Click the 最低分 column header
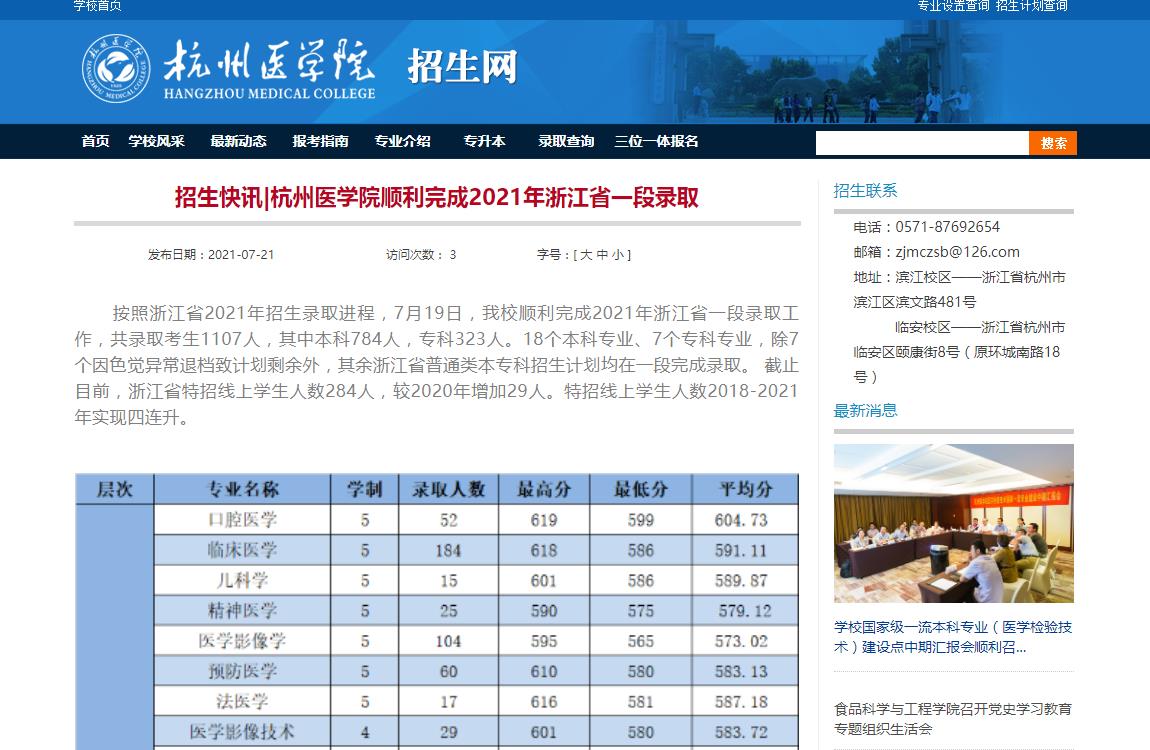Image resolution: width=1150 pixels, height=750 pixels. [641, 489]
